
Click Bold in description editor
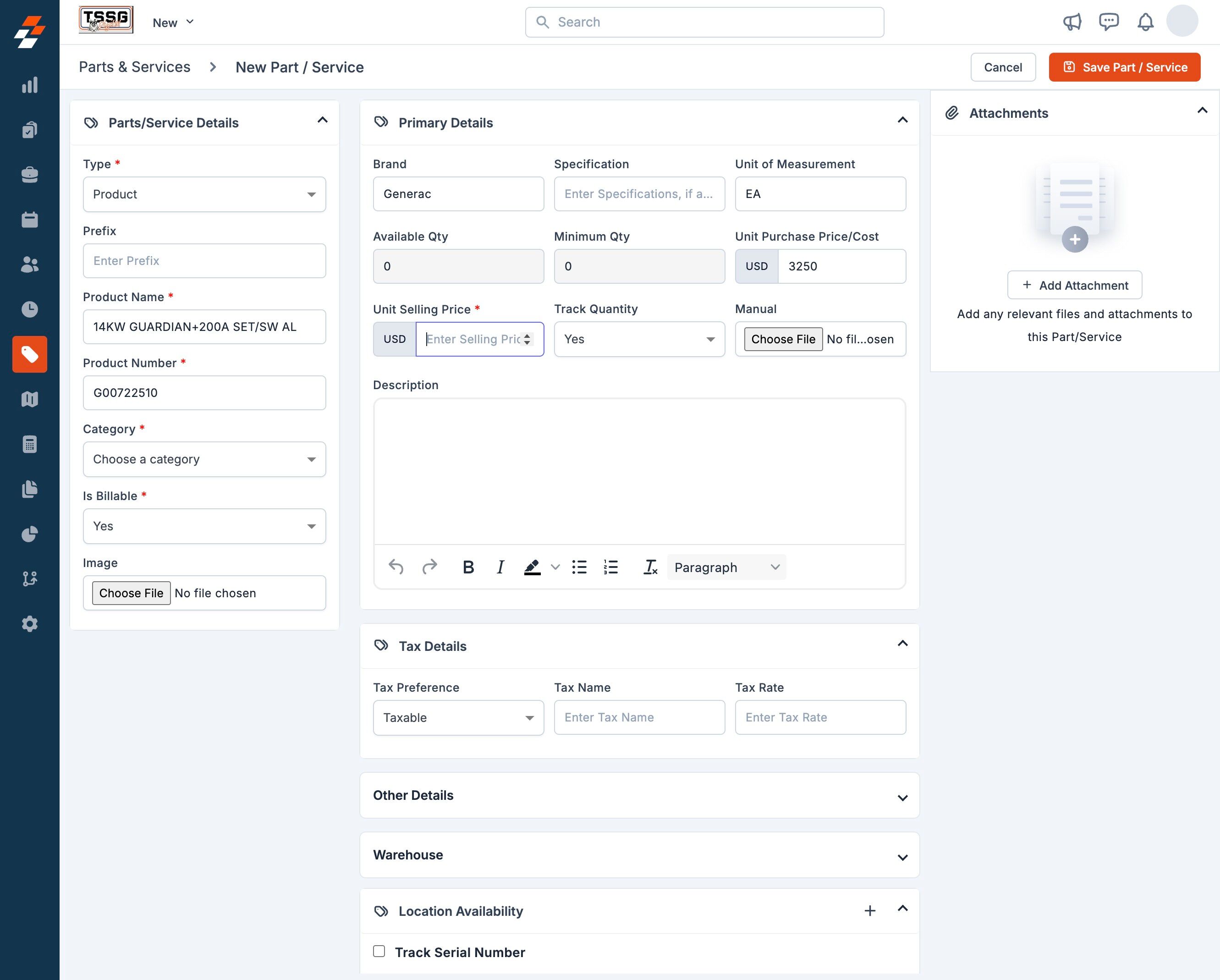(x=468, y=567)
